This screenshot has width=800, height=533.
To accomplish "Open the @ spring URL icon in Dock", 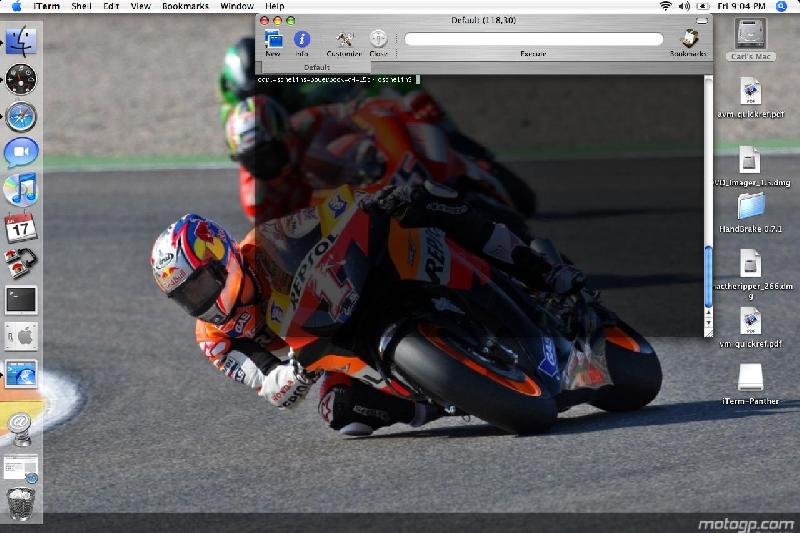I will click(19, 429).
